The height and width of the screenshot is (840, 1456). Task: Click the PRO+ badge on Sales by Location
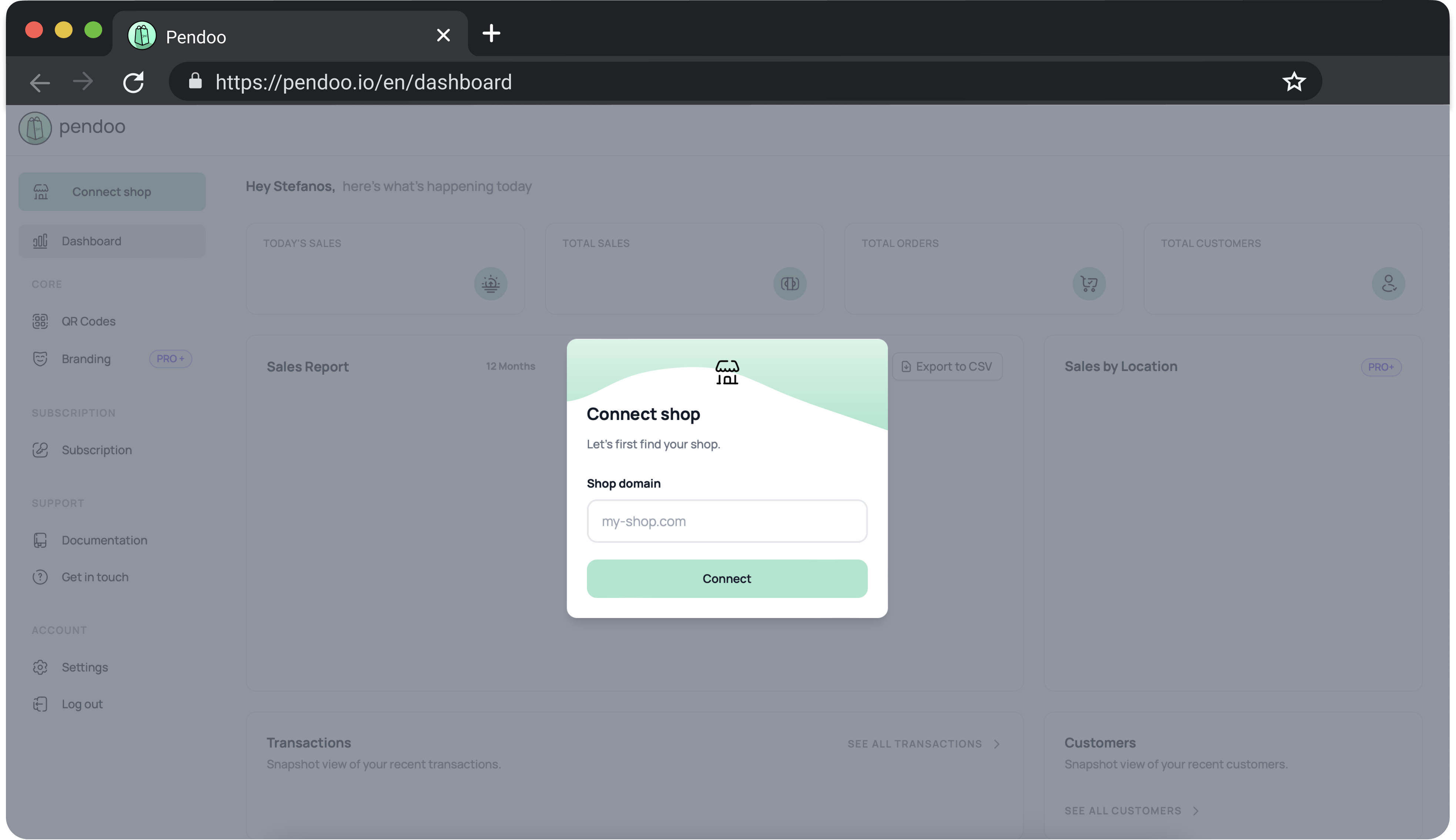[1381, 367]
